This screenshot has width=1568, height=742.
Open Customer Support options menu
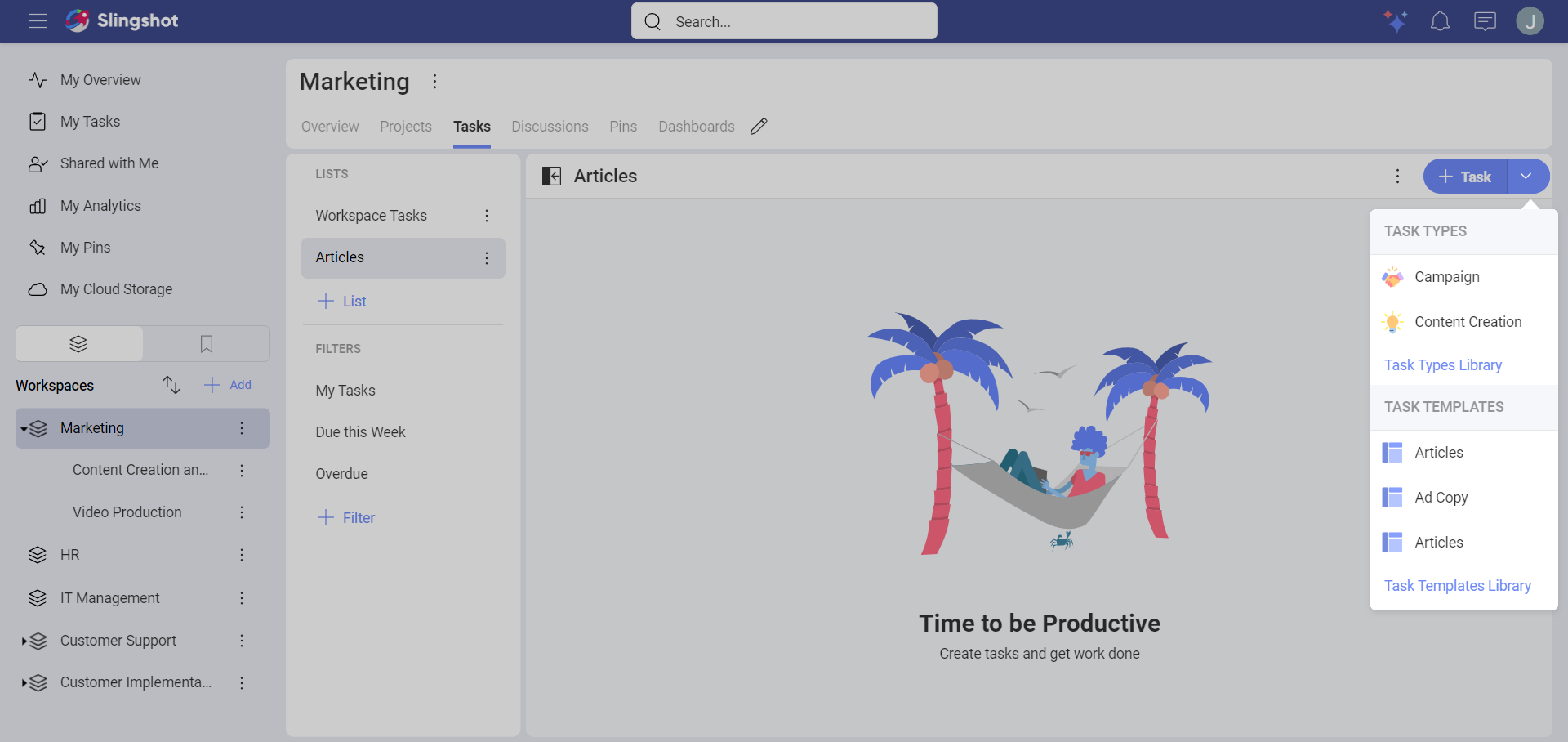242,641
